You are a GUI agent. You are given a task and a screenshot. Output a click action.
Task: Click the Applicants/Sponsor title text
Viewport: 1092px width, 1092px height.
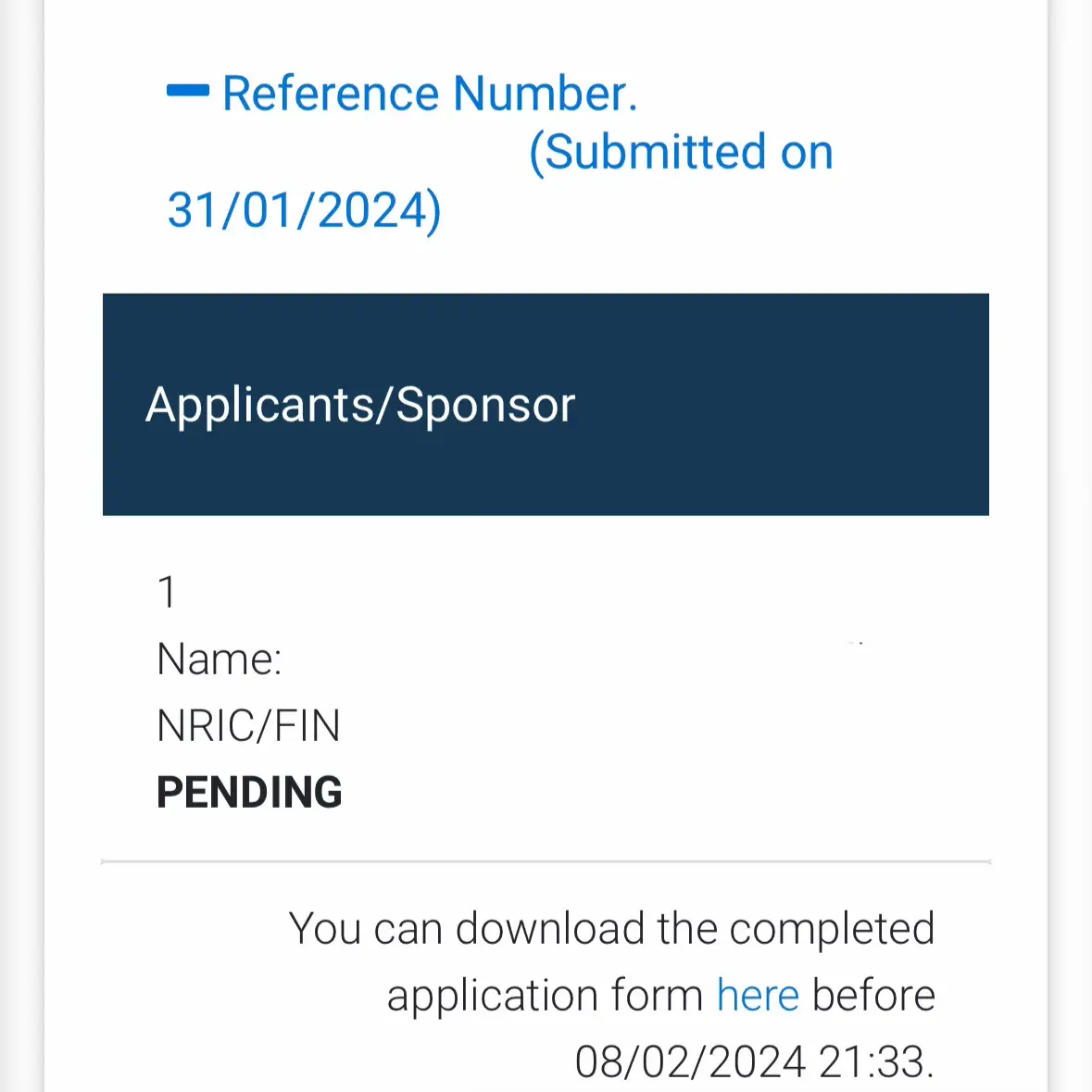click(x=360, y=406)
